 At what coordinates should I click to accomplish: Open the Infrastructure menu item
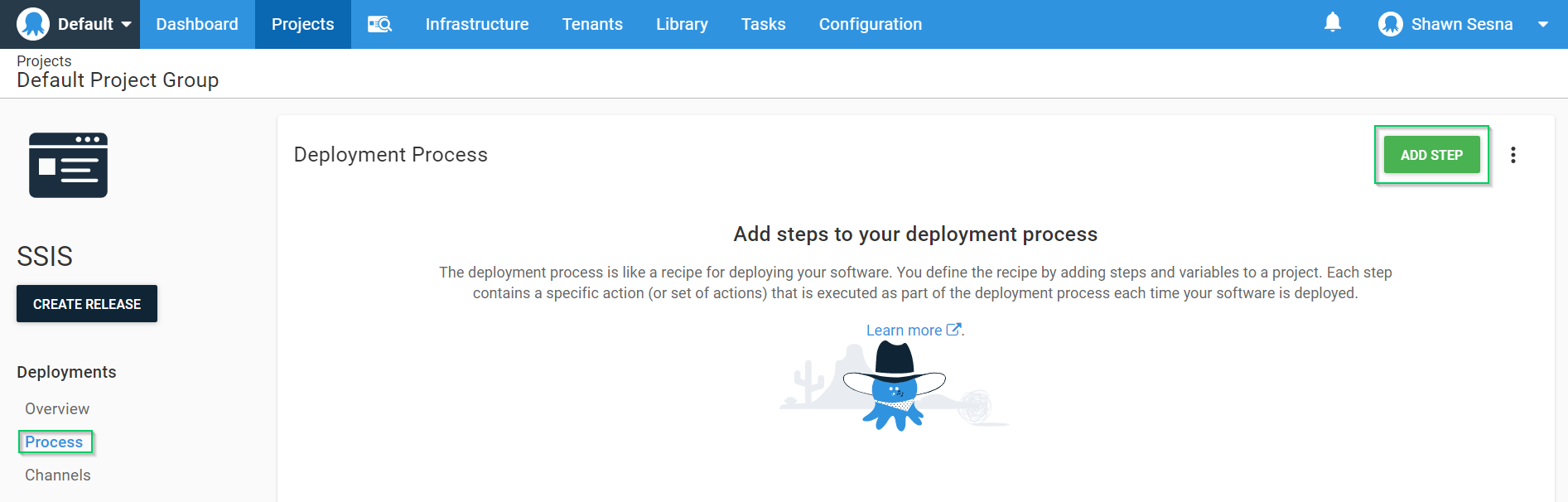pyautogui.click(x=477, y=24)
